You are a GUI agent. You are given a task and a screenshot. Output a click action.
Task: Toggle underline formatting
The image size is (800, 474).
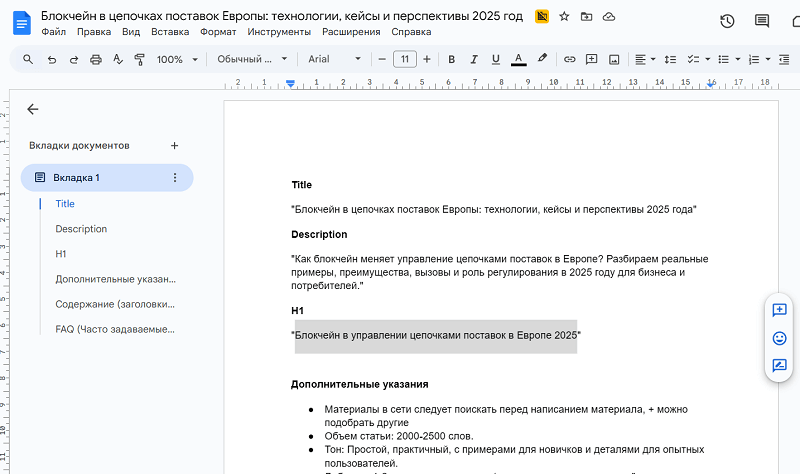click(x=495, y=59)
